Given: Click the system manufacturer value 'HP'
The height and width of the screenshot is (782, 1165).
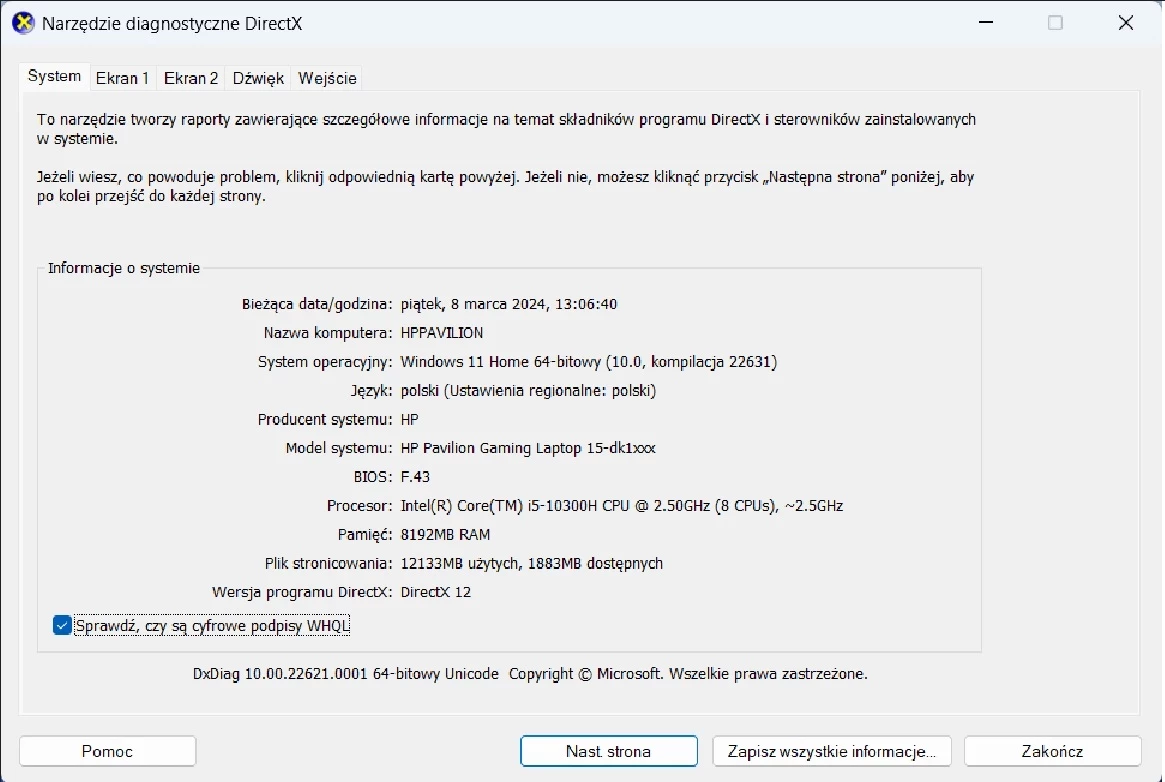Looking at the screenshot, I should pyautogui.click(x=409, y=420).
